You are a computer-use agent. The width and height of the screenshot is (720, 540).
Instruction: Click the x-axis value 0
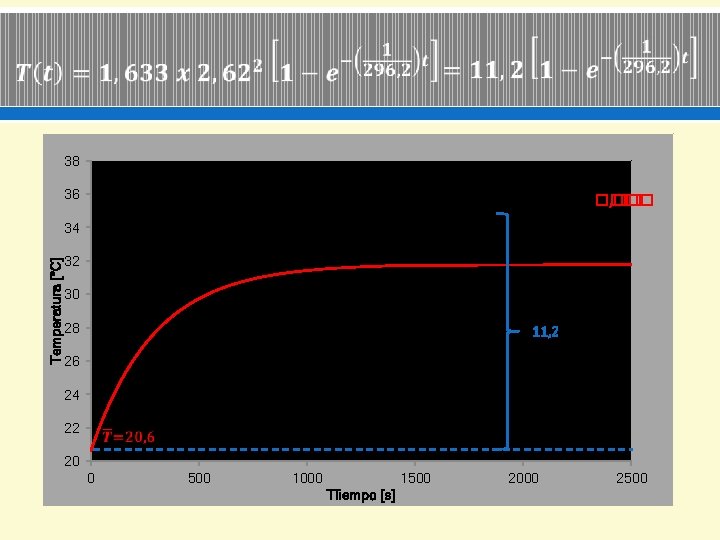pyautogui.click(x=91, y=478)
